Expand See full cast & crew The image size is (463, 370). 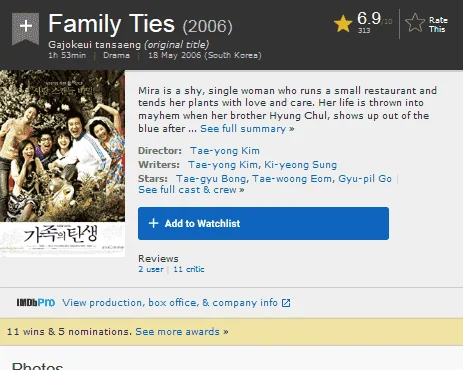coord(191,190)
